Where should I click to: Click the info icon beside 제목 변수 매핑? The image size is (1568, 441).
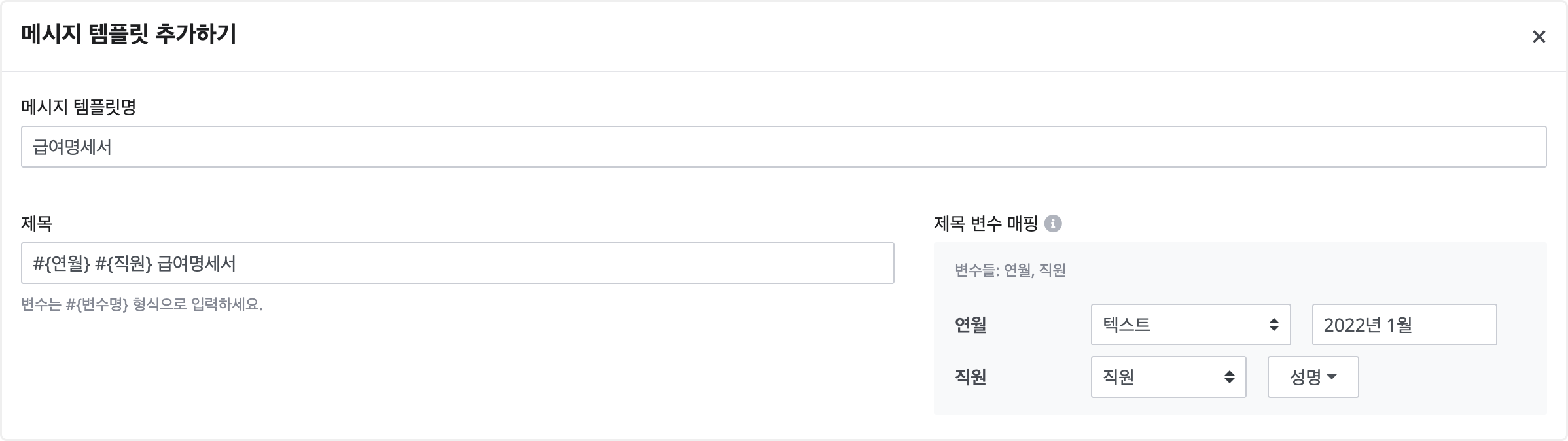1053,224
